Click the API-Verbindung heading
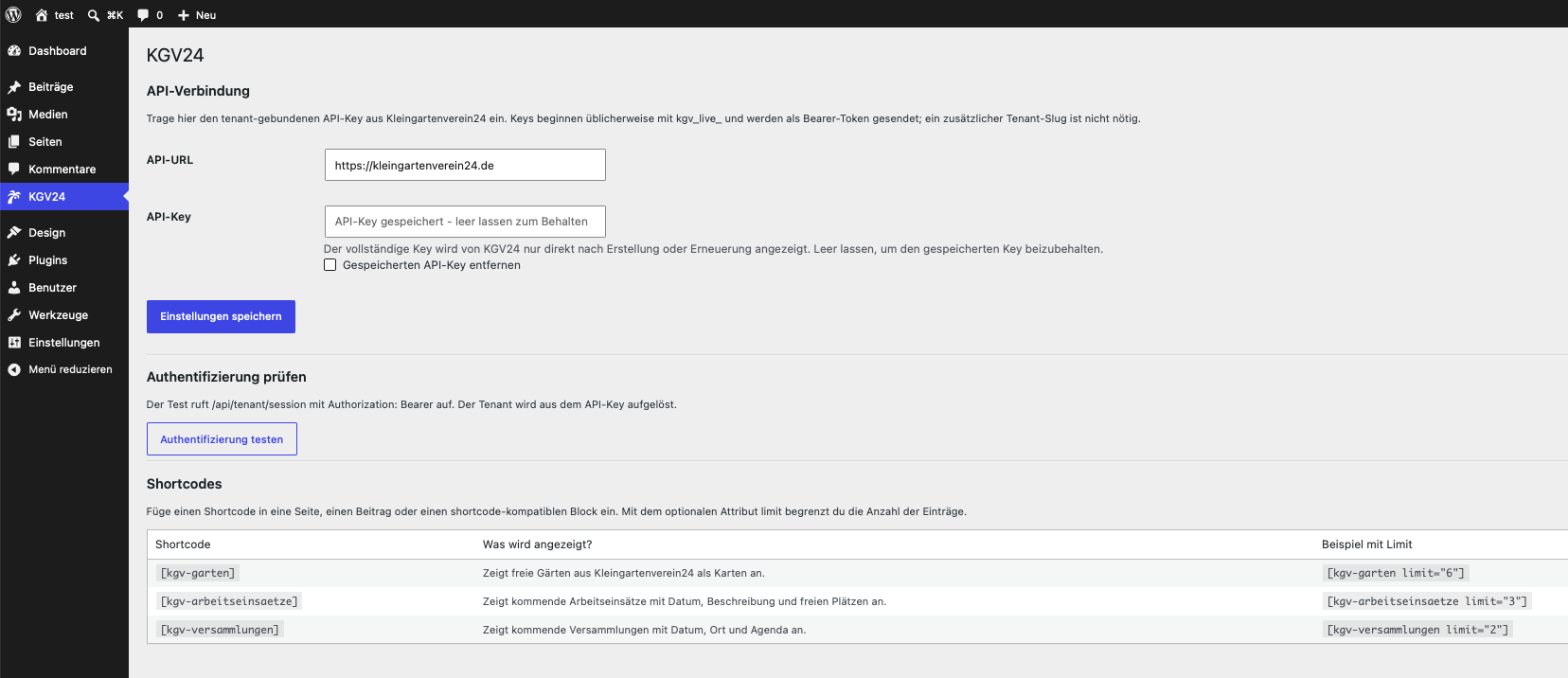 click(198, 91)
